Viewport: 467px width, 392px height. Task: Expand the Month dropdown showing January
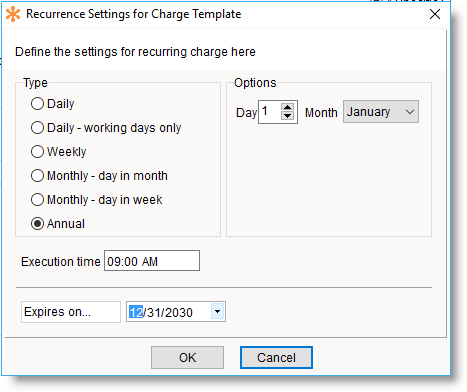[x=381, y=112]
